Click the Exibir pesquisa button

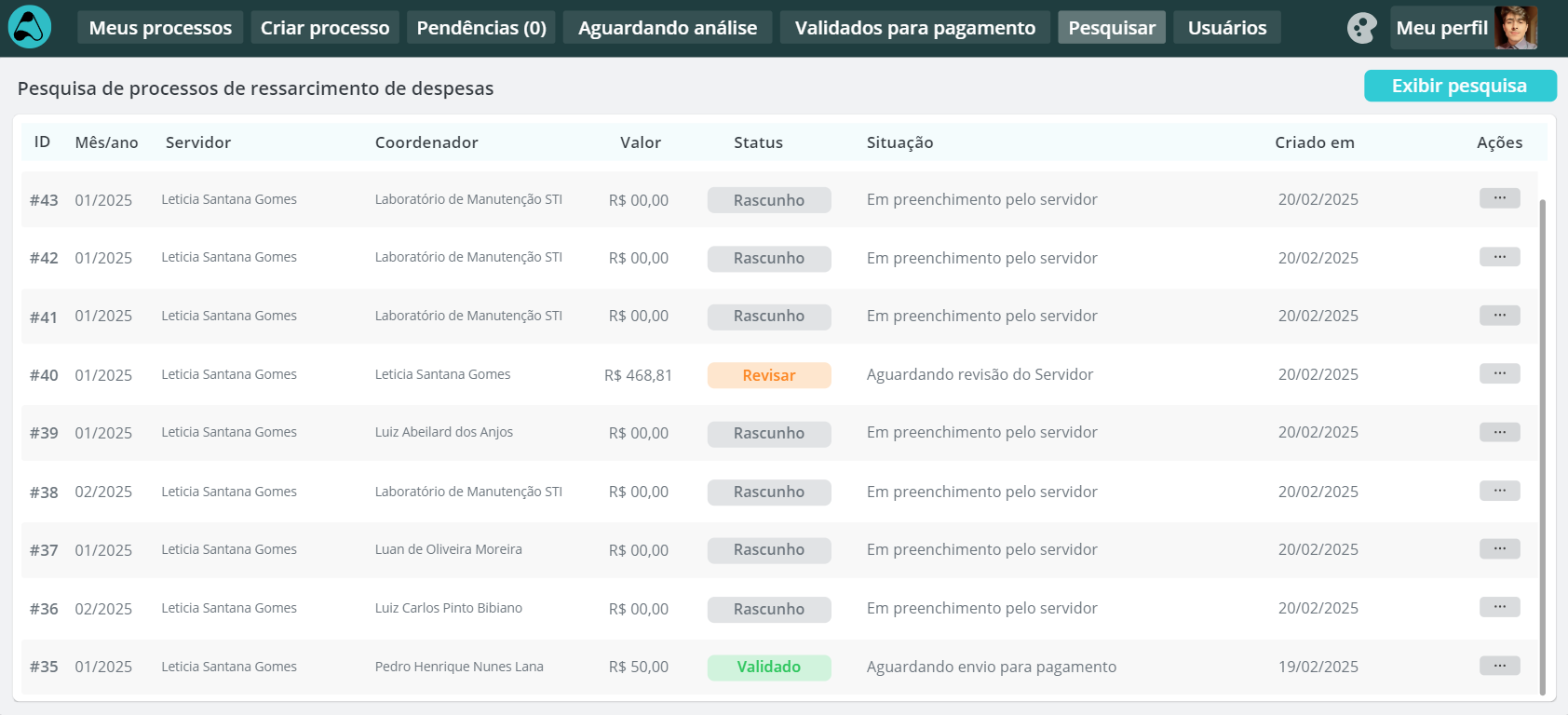(1460, 86)
